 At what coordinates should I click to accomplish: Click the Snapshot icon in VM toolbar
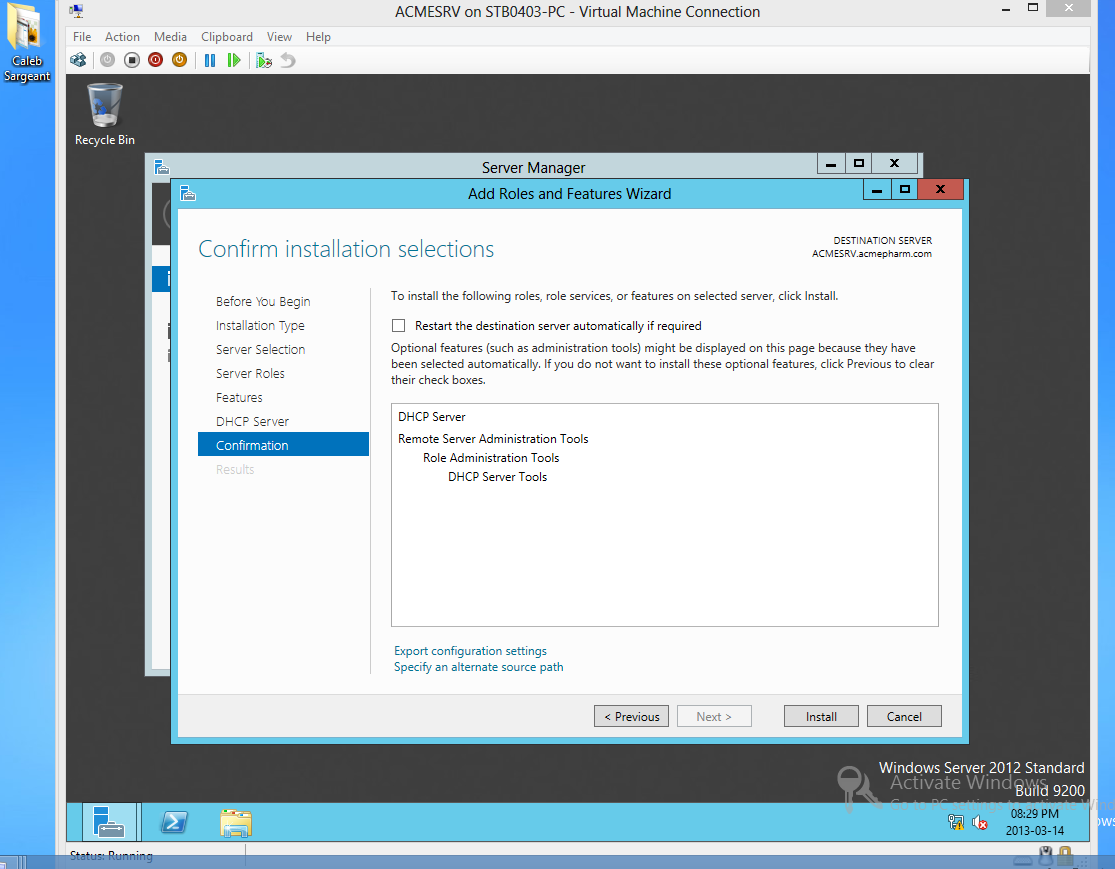tap(264, 60)
